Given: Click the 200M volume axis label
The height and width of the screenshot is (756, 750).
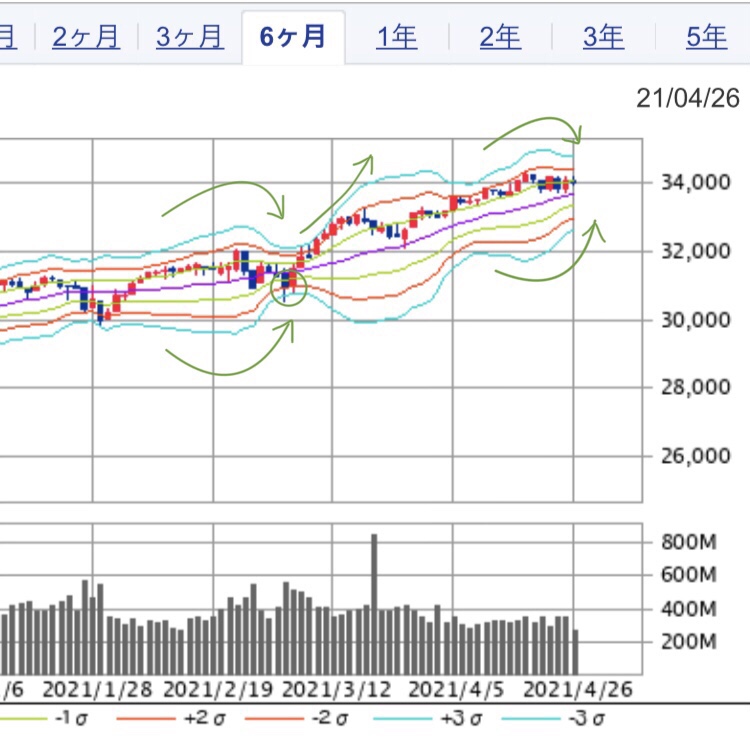Looking at the screenshot, I should point(689,642).
